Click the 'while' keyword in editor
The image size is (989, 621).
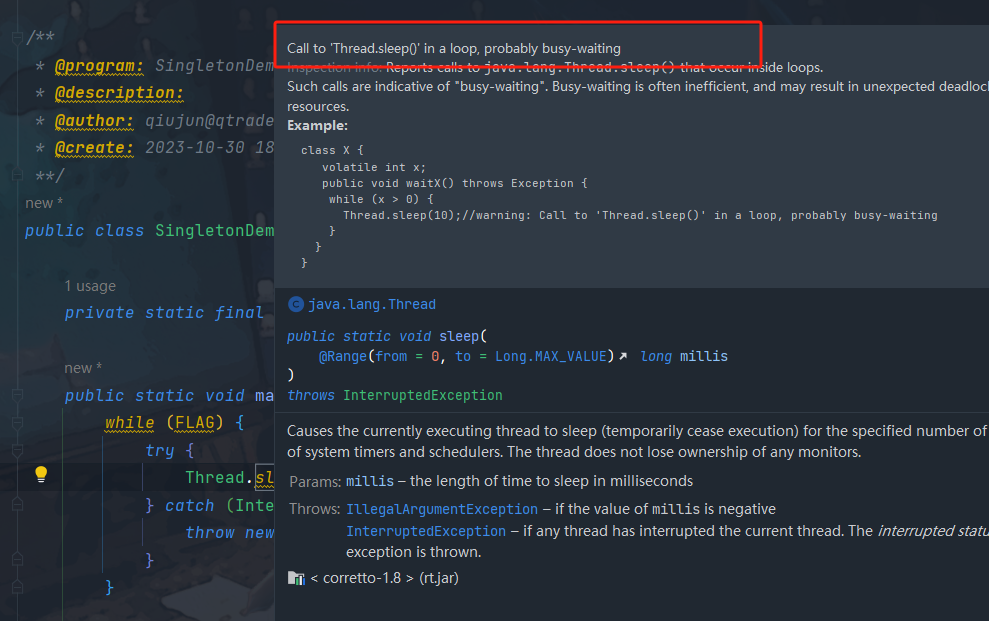[129, 422]
